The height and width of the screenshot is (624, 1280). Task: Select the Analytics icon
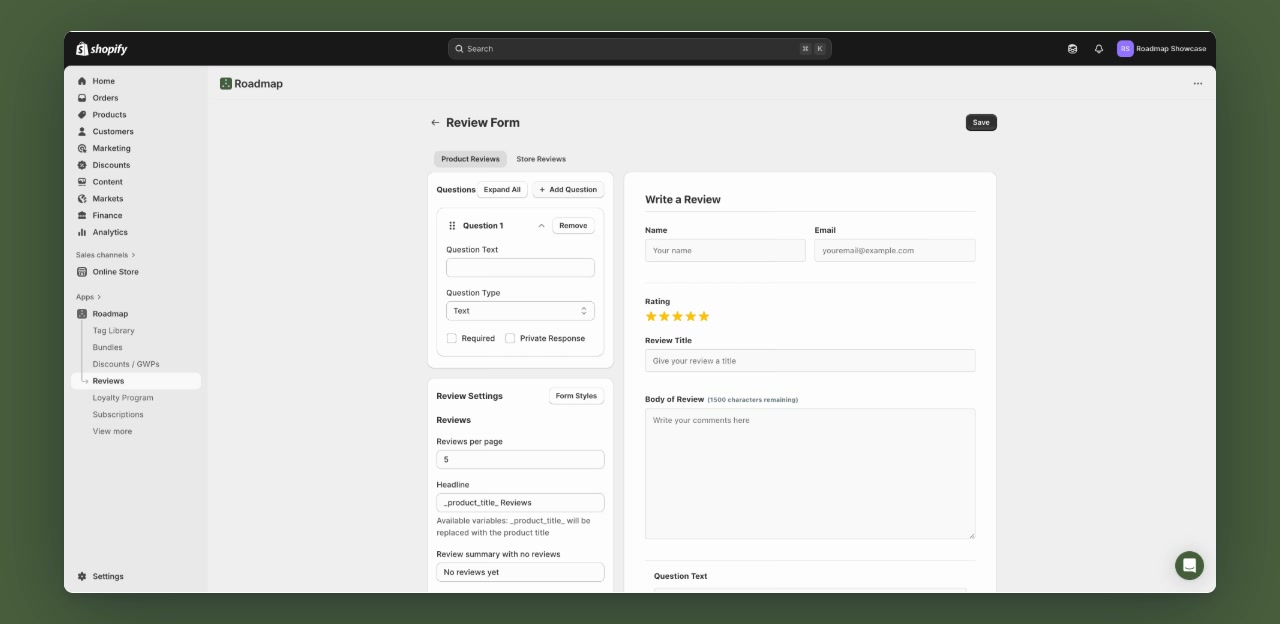tap(89, 232)
